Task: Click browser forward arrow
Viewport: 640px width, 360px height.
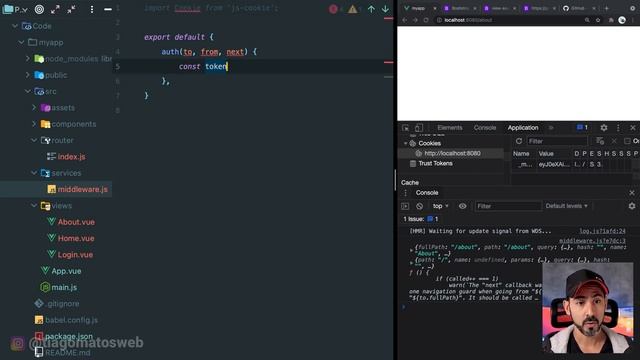Action: click(415, 20)
